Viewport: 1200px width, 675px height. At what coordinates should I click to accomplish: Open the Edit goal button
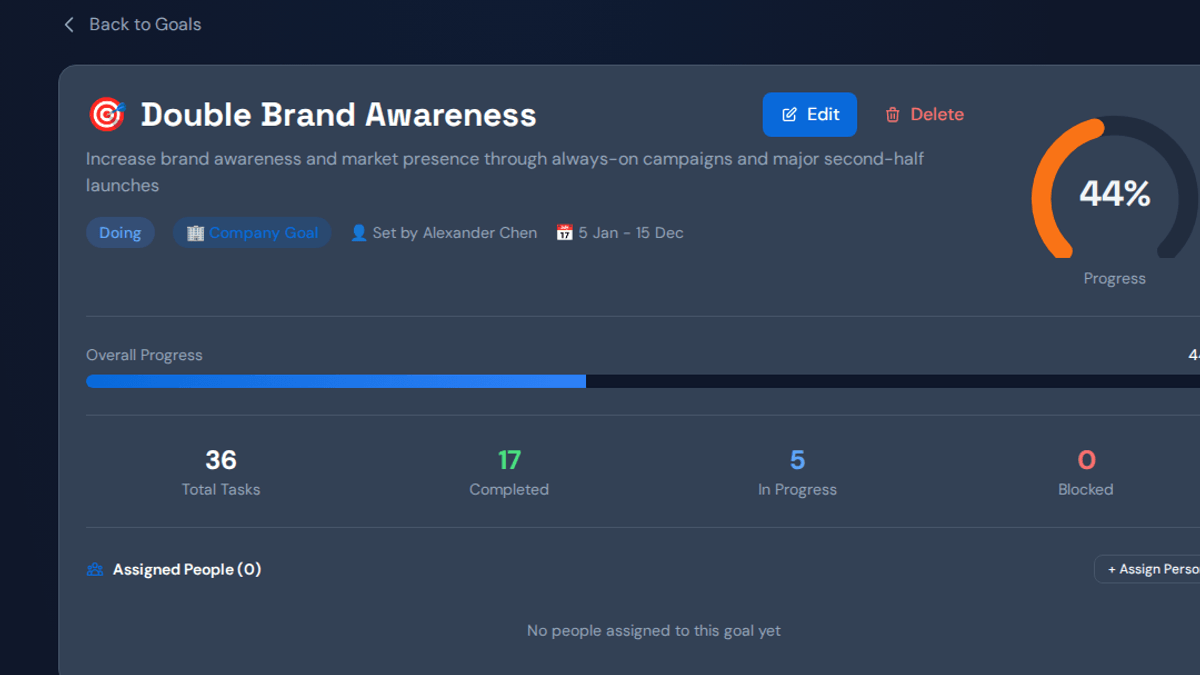coord(810,115)
